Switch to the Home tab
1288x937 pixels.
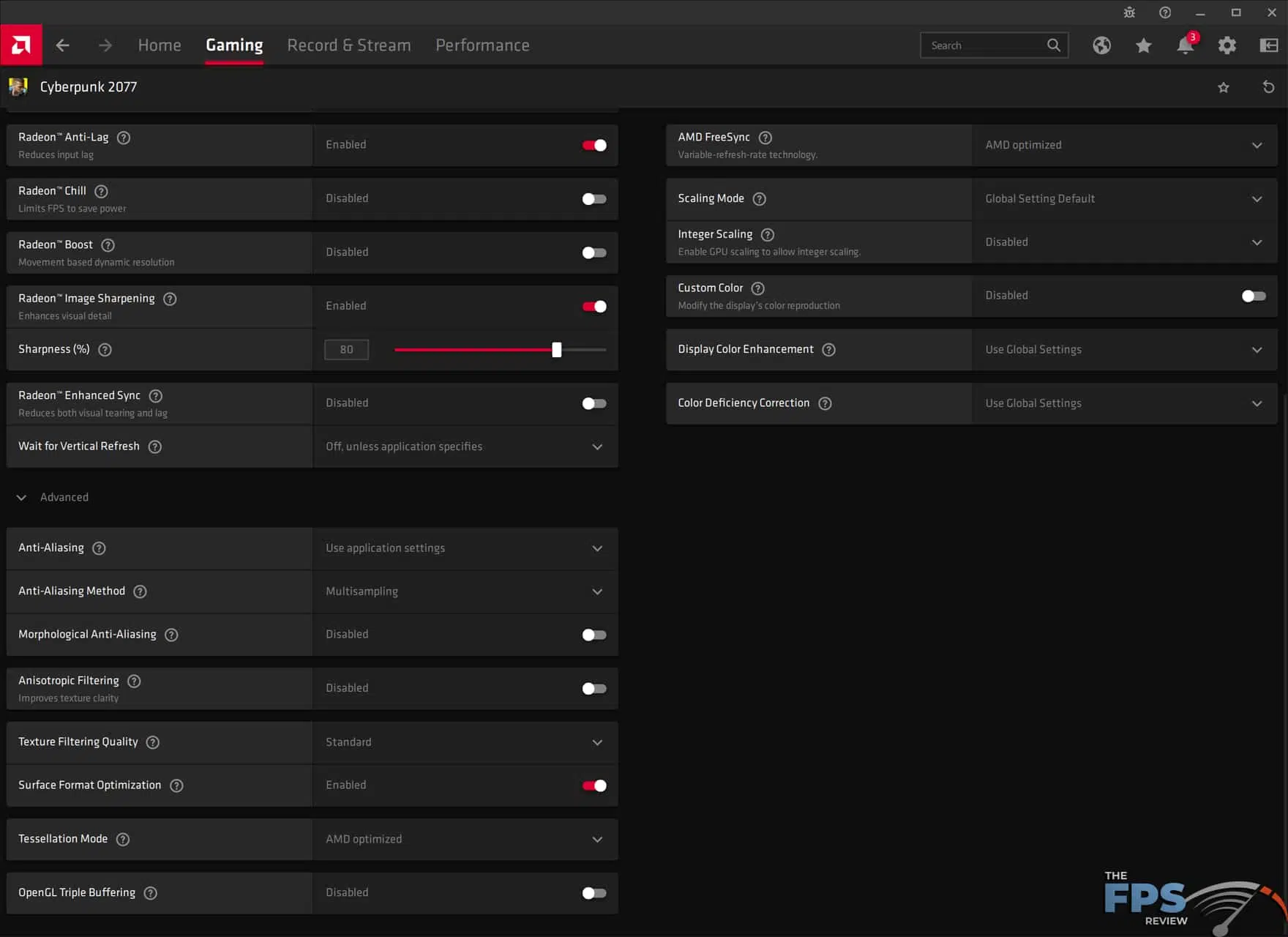pyautogui.click(x=160, y=45)
